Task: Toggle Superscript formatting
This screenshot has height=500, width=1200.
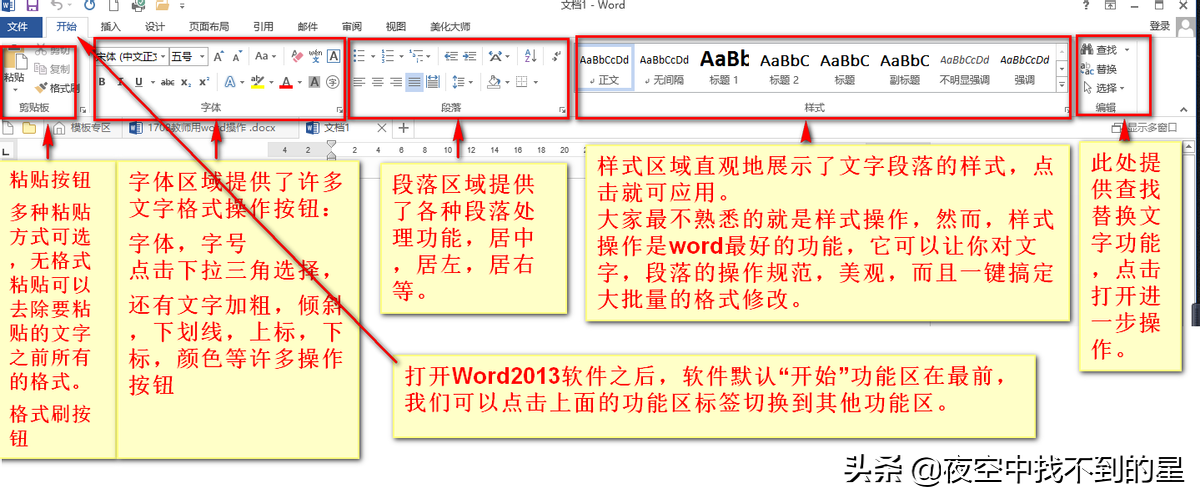Action: 204,82
